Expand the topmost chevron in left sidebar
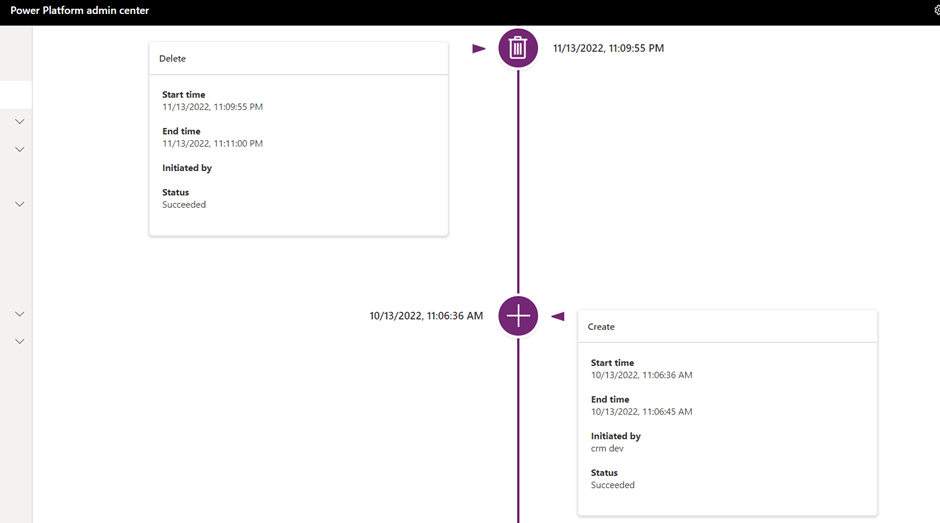 19,122
